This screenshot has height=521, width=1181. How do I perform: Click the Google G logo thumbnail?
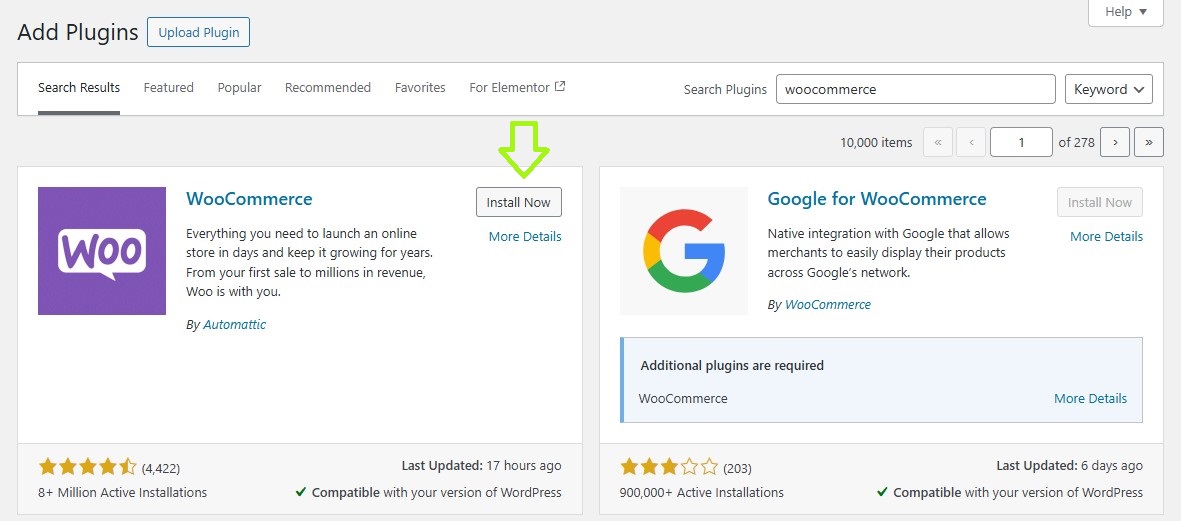pyautogui.click(x=684, y=251)
